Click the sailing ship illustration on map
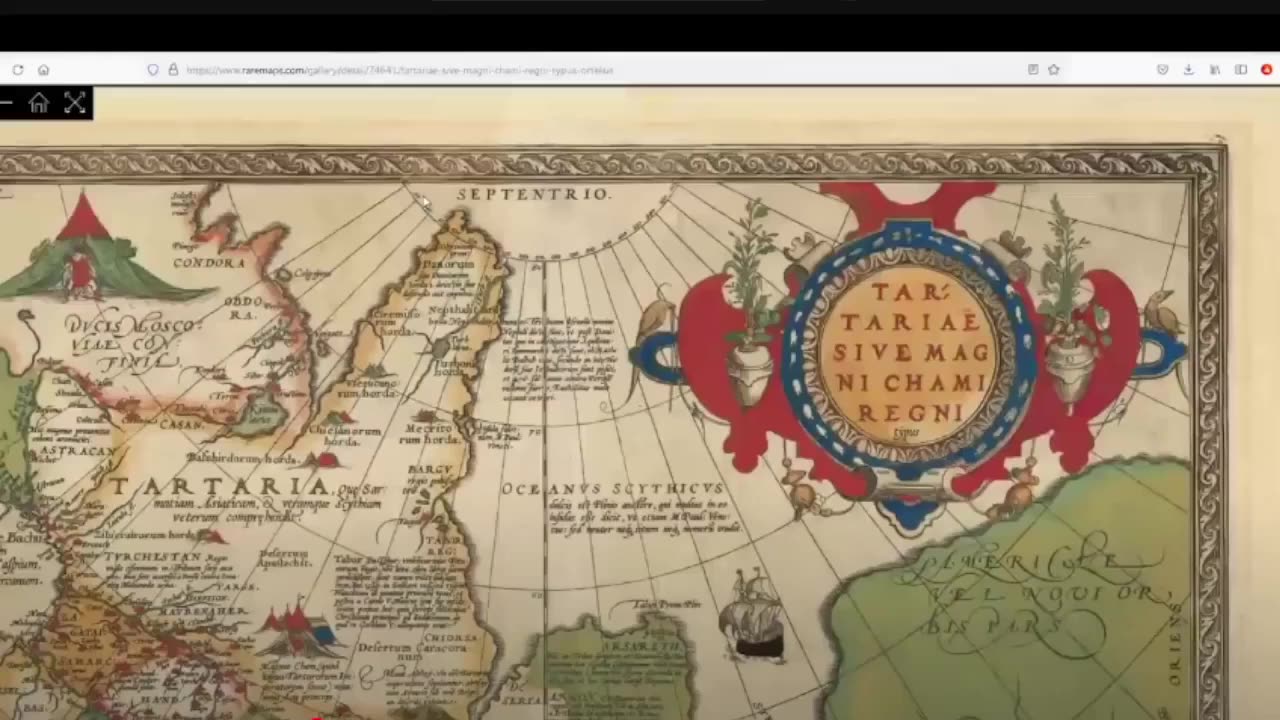 point(755,614)
